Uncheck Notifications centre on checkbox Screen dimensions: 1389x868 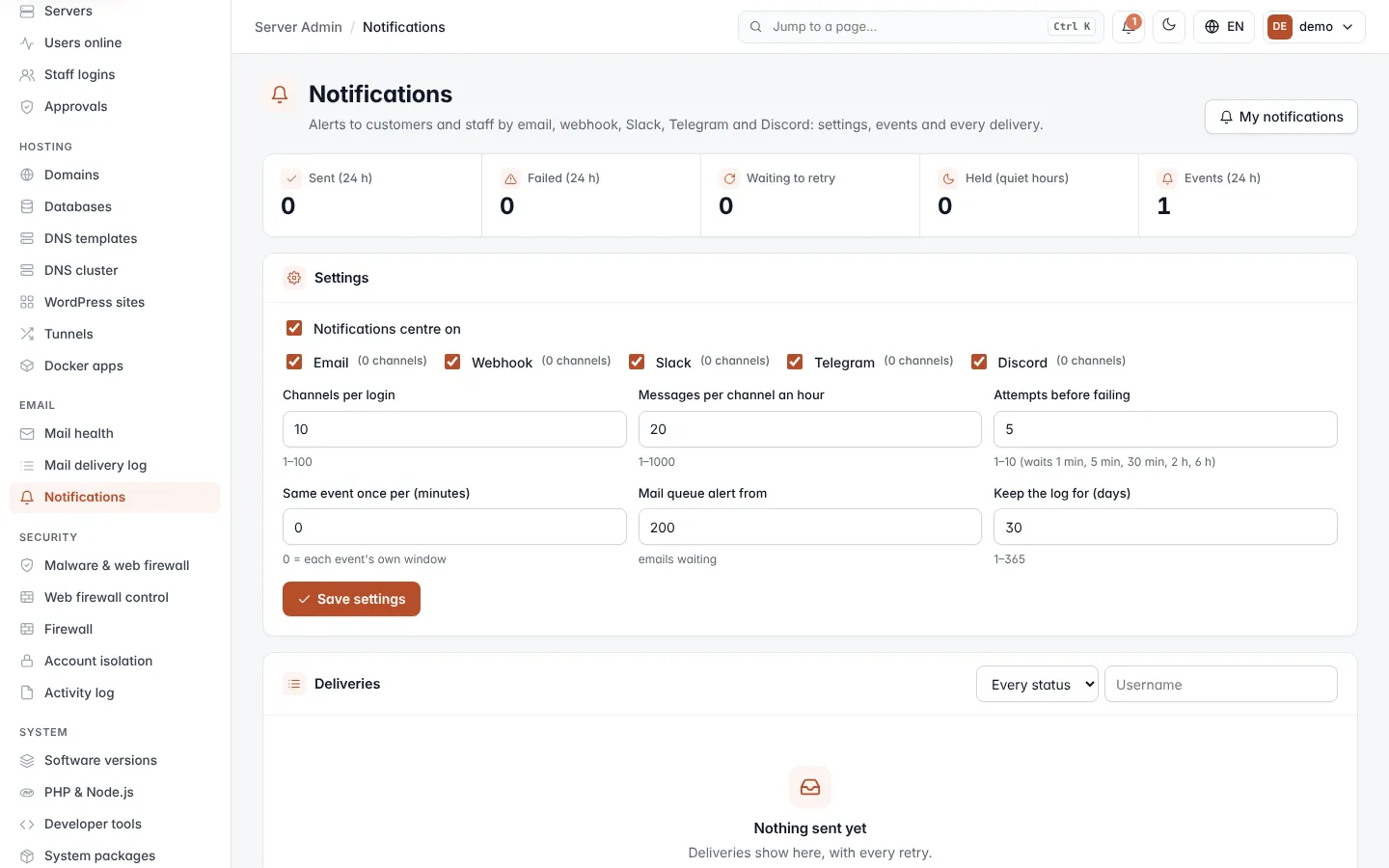pos(294,328)
